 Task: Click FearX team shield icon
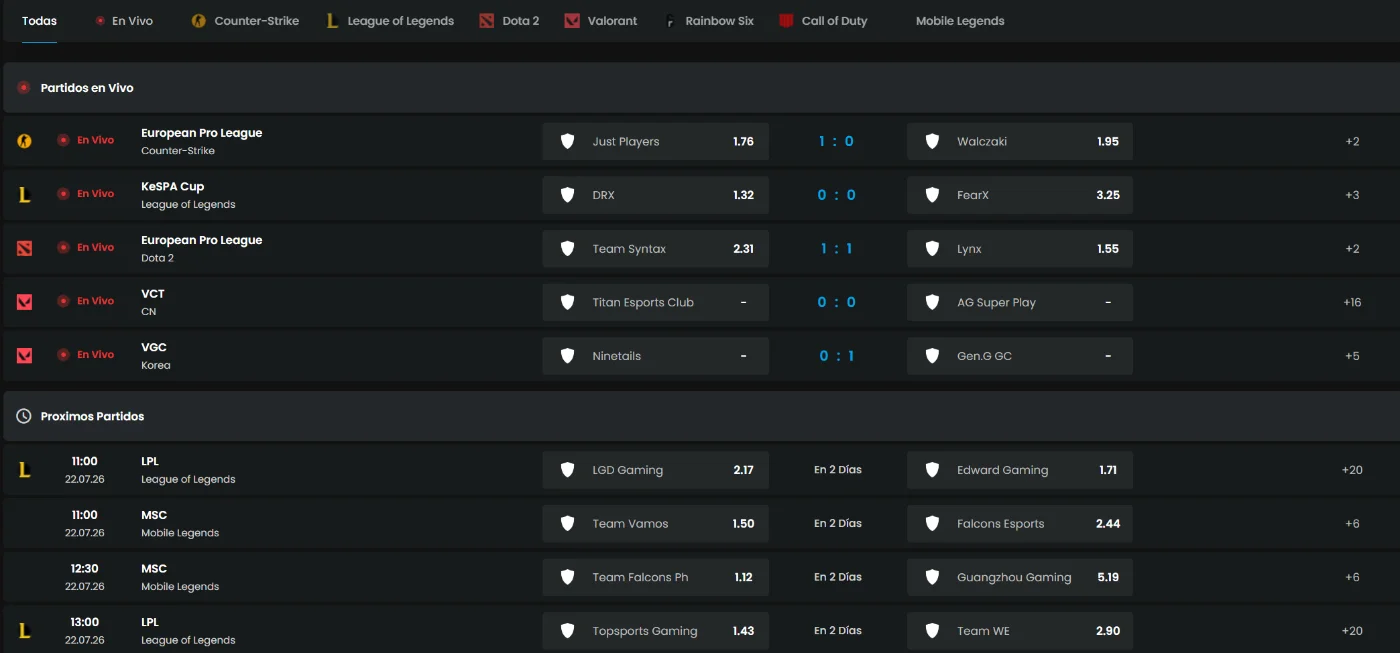point(932,195)
